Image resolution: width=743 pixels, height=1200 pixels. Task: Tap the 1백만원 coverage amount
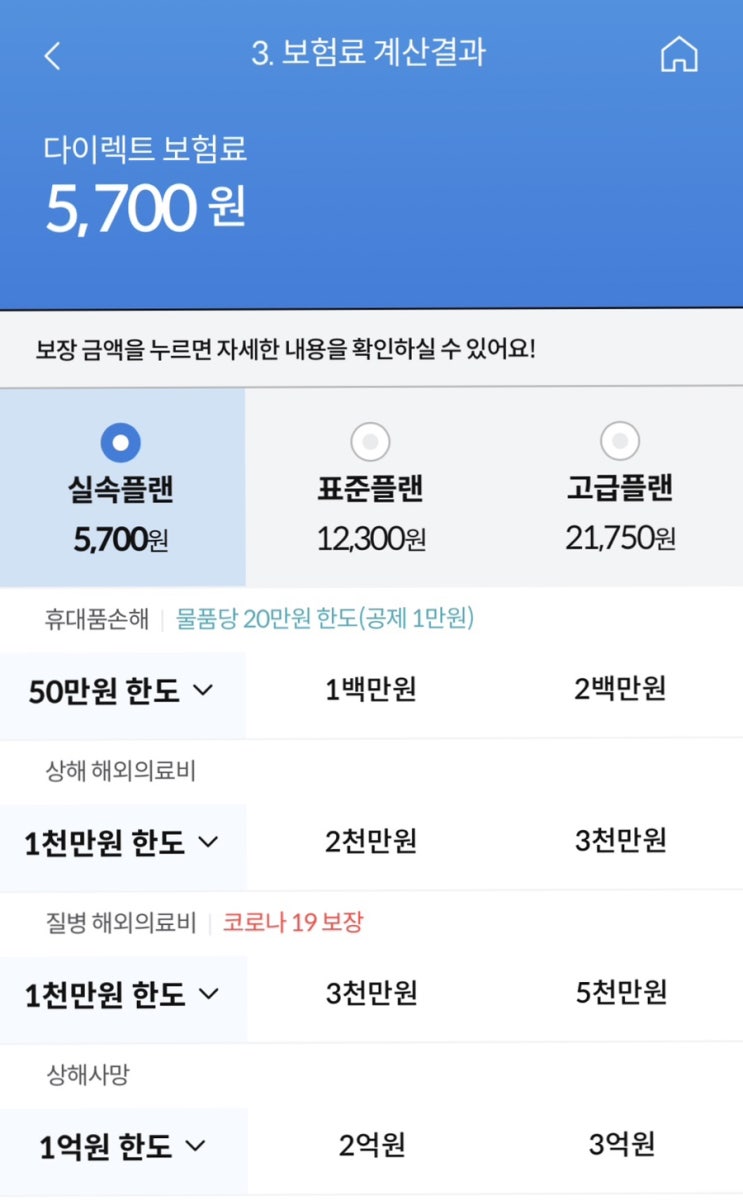pyautogui.click(x=371, y=690)
